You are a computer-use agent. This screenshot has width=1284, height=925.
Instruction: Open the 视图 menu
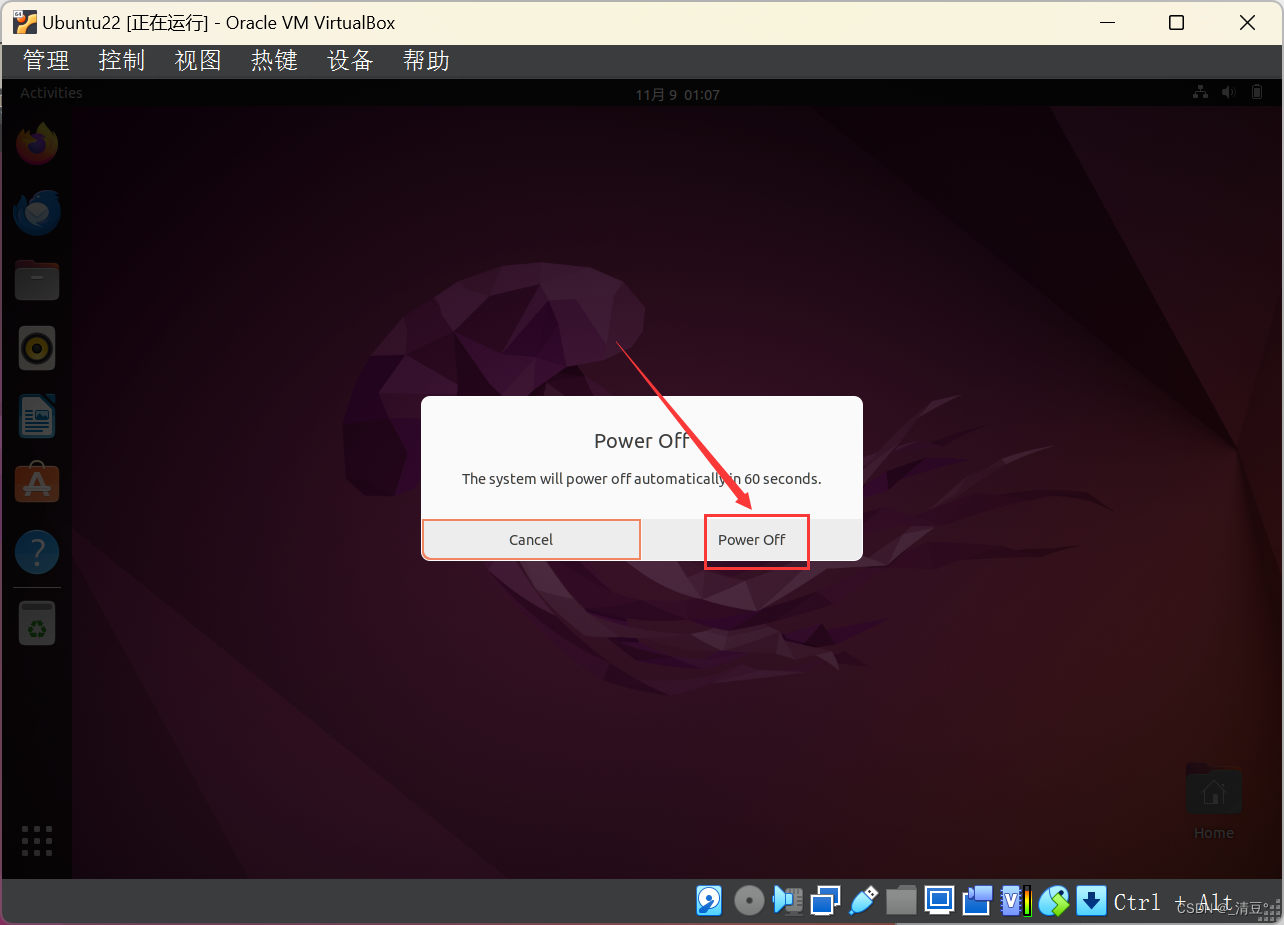click(198, 61)
